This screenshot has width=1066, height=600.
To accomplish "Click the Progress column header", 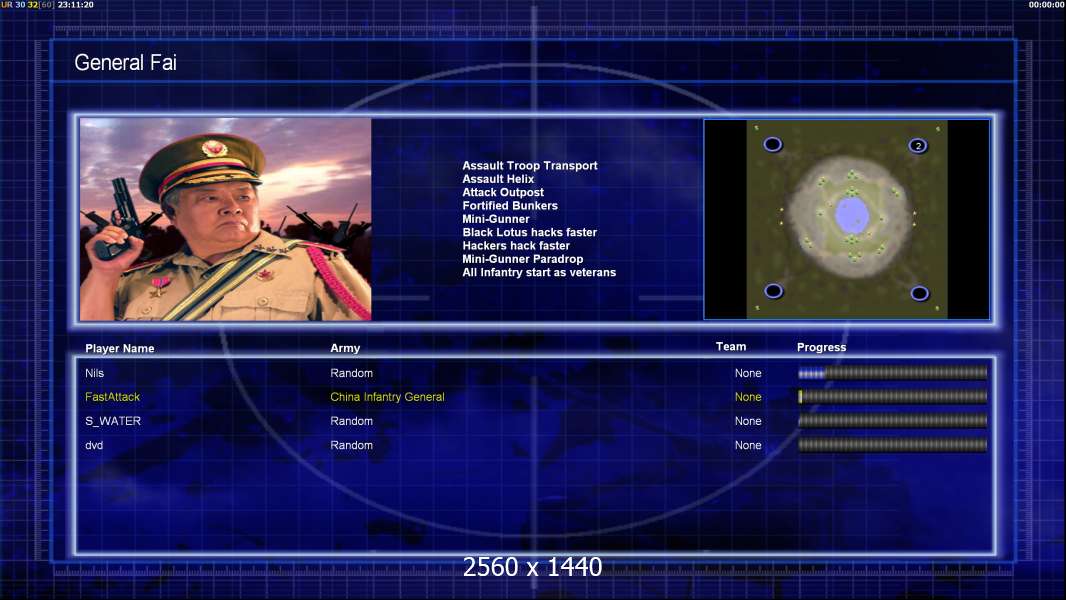I will (821, 347).
